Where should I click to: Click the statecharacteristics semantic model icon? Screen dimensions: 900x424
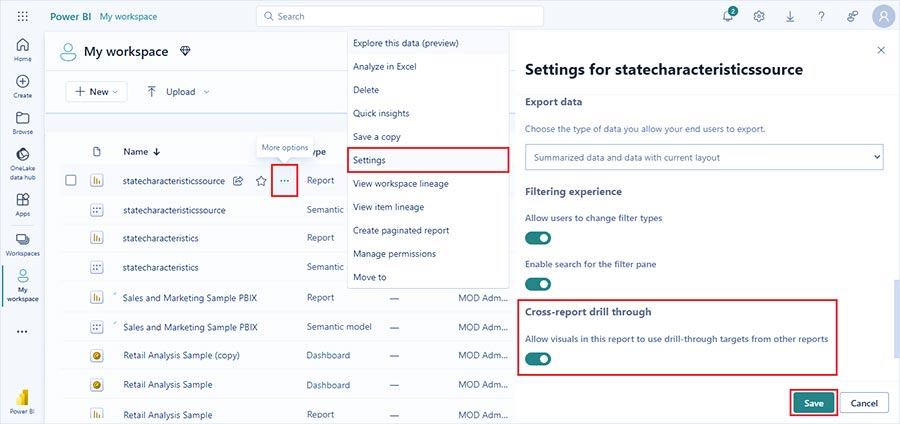coord(96,267)
